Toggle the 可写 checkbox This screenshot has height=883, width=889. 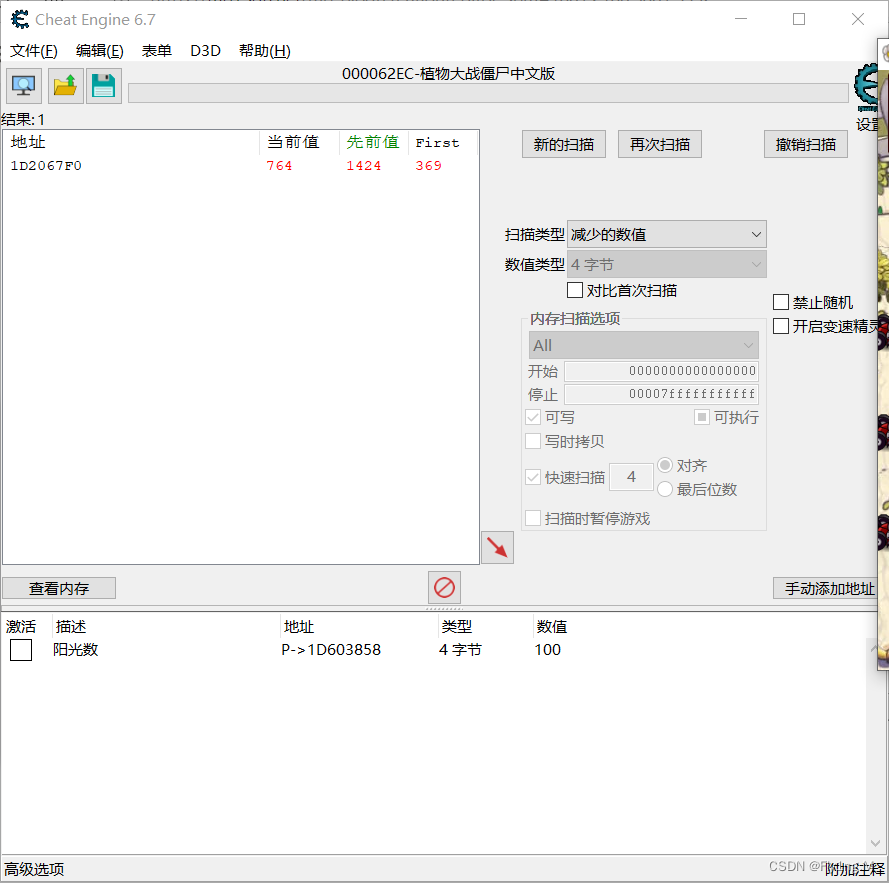click(x=533, y=417)
